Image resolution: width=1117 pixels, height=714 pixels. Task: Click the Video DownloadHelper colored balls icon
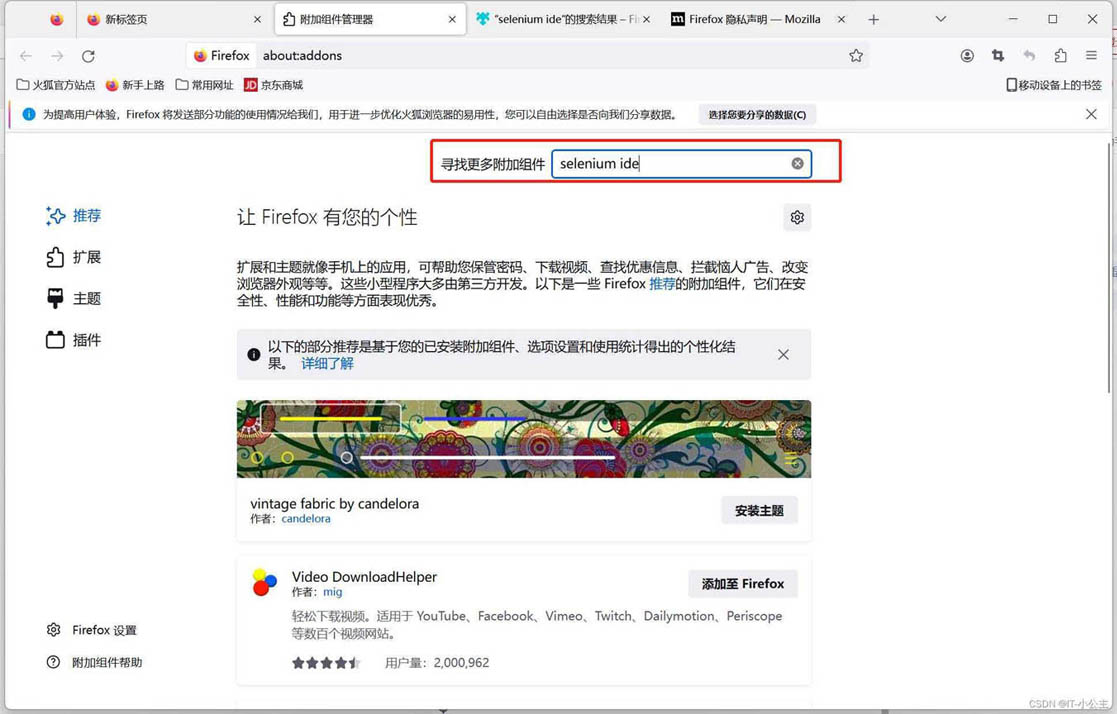(264, 581)
